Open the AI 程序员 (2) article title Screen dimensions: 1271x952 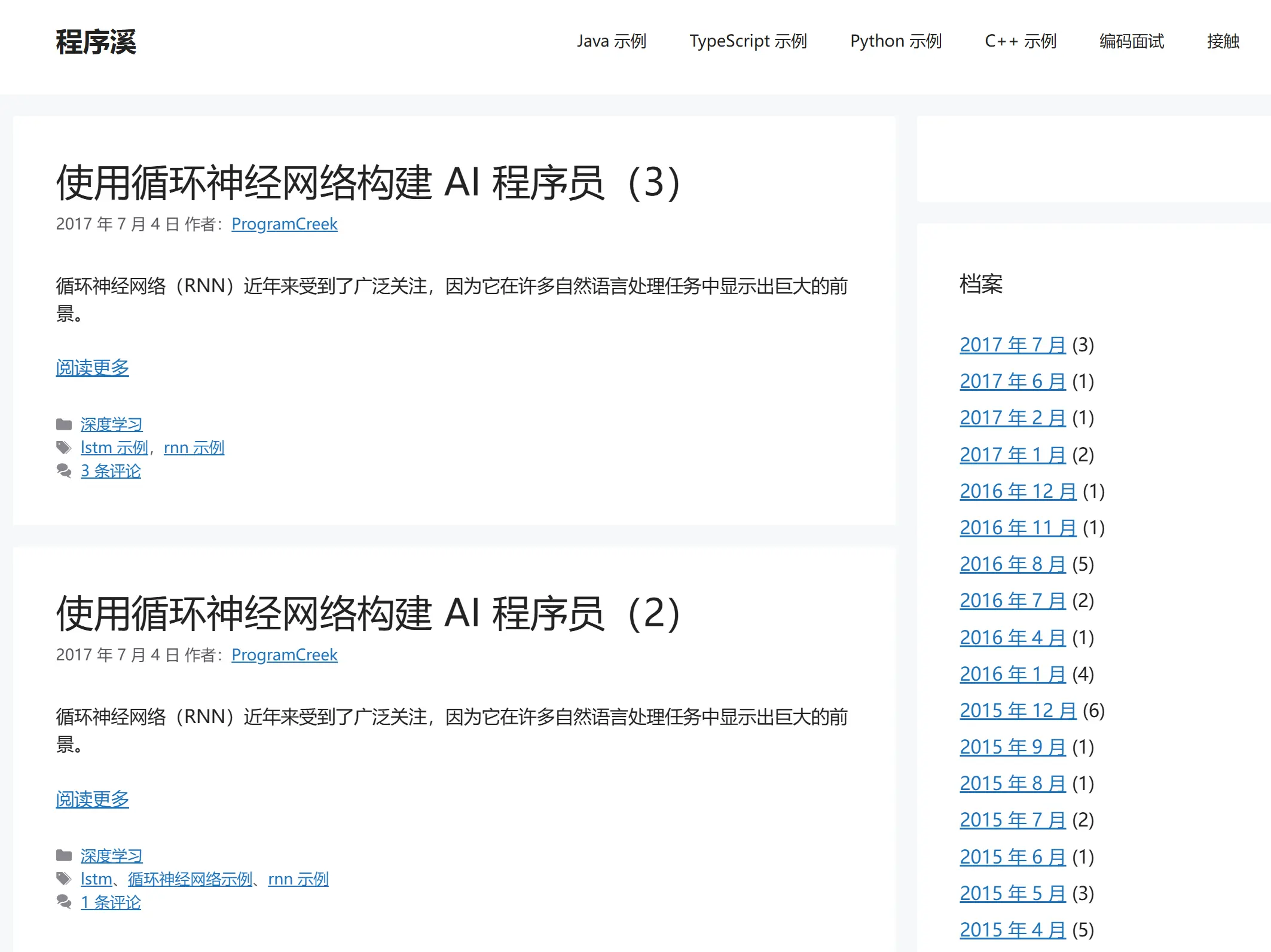point(368,614)
